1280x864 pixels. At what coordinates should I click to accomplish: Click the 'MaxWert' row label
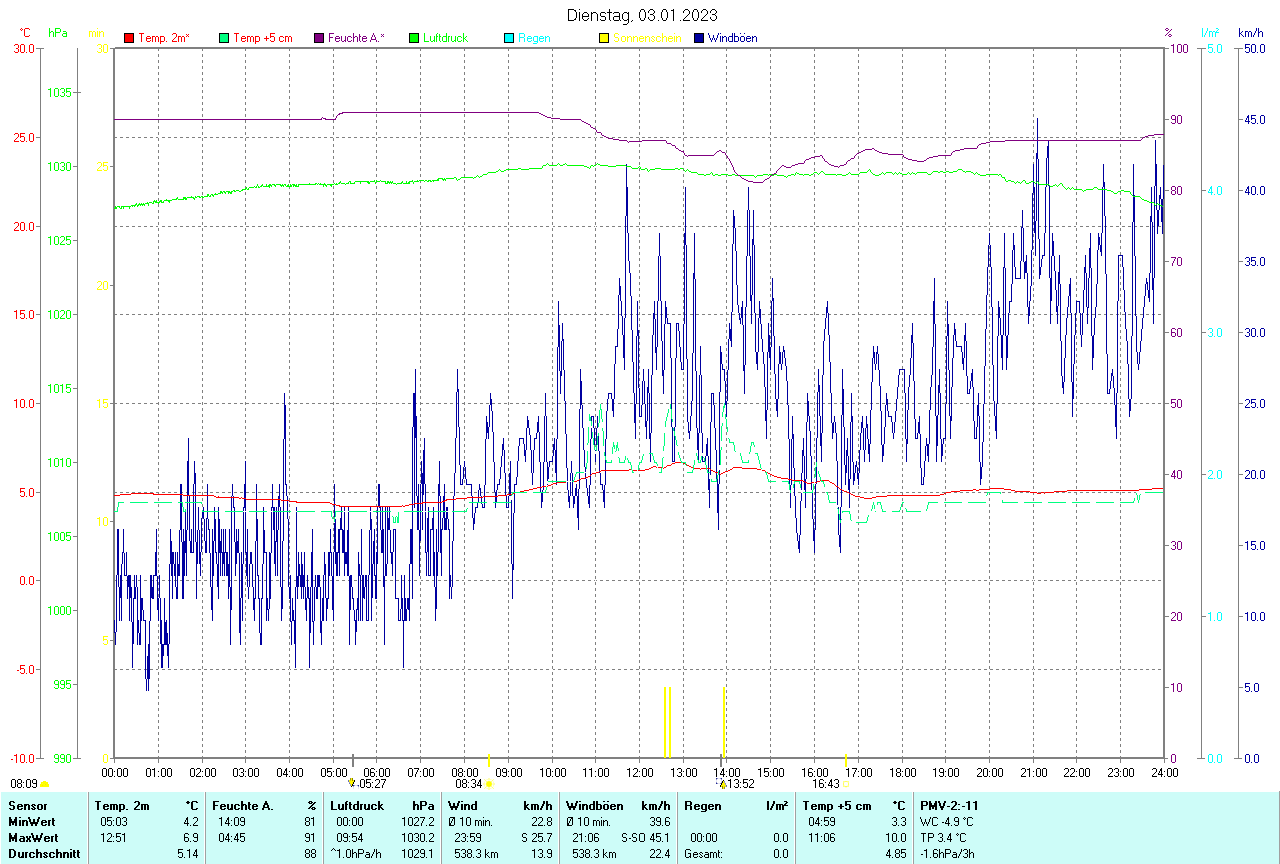coord(32,838)
